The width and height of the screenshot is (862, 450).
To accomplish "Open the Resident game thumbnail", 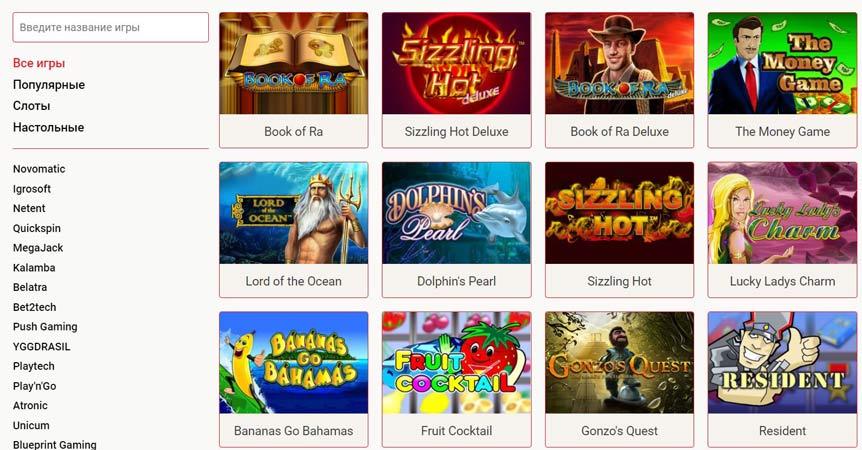I will pos(782,363).
